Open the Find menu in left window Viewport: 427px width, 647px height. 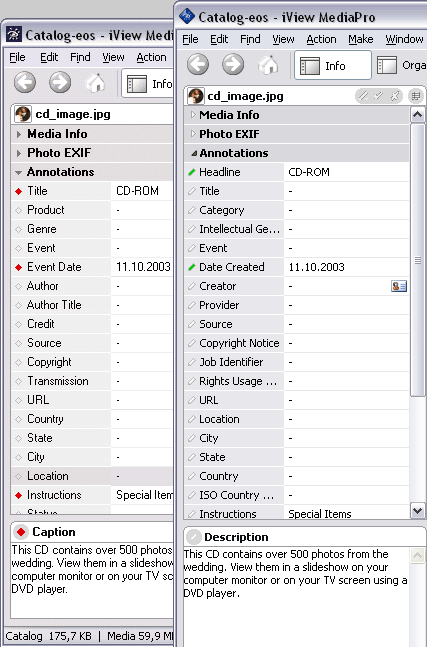click(80, 57)
